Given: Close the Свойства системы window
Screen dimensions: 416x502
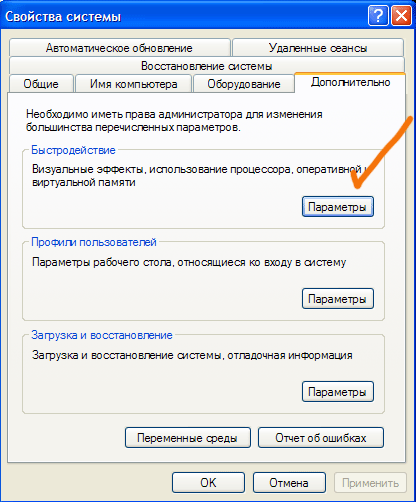Looking at the screenshot, I should click(x=401, y=16).
